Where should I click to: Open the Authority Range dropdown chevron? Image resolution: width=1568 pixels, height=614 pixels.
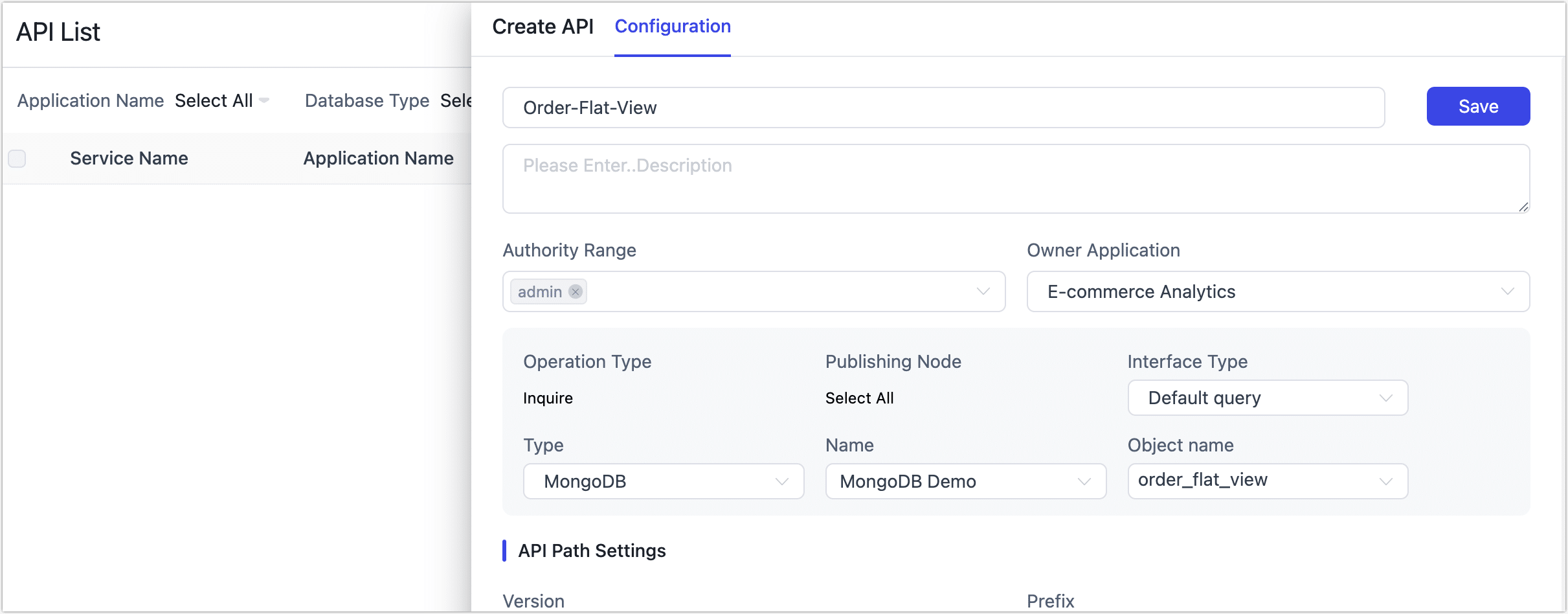[983, 291]
